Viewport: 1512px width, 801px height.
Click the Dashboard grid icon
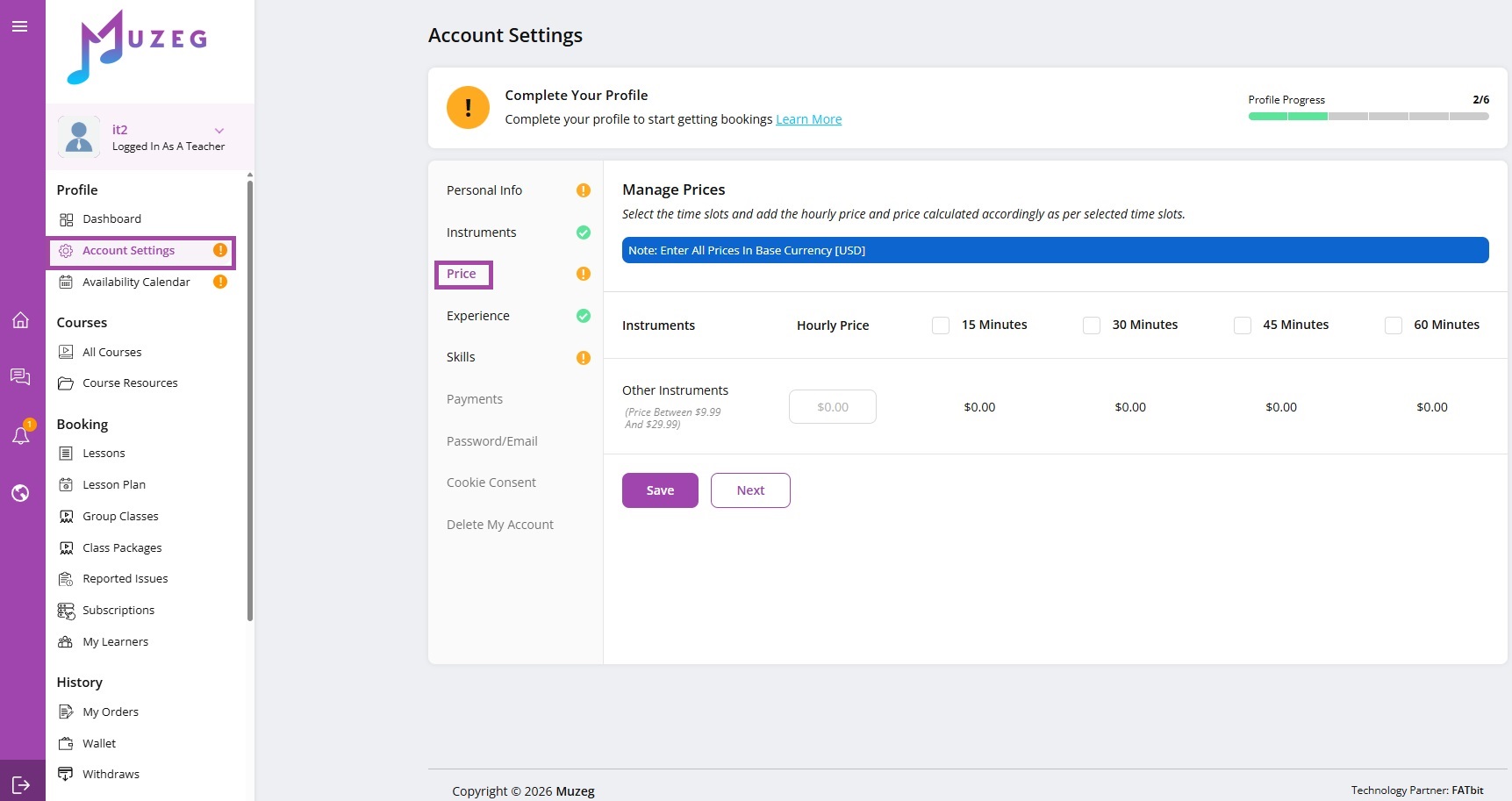click(x=66, y=219)
